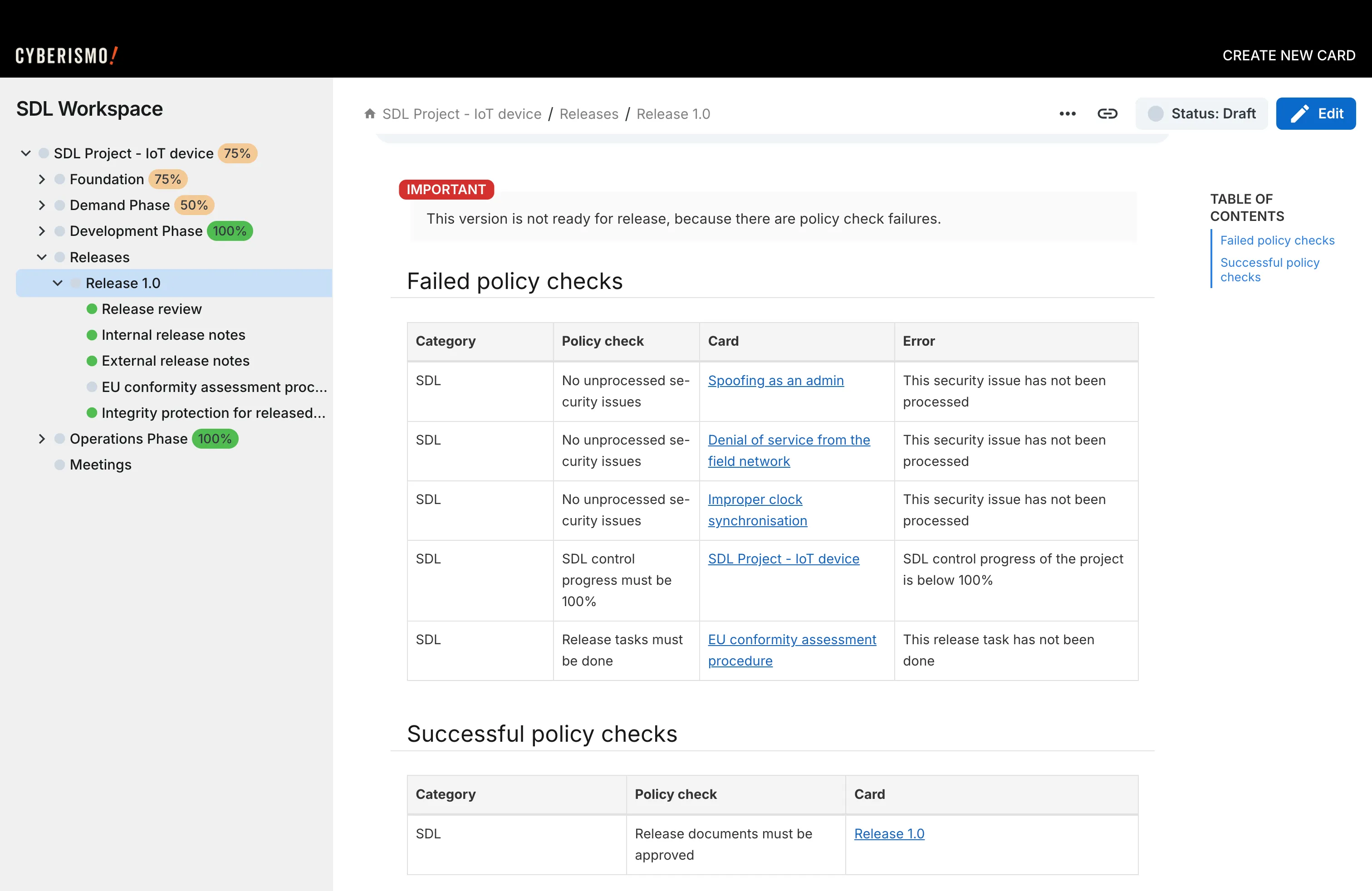
Task: Expand the Operations Phase tree node
Action: [x=41, y=439]
